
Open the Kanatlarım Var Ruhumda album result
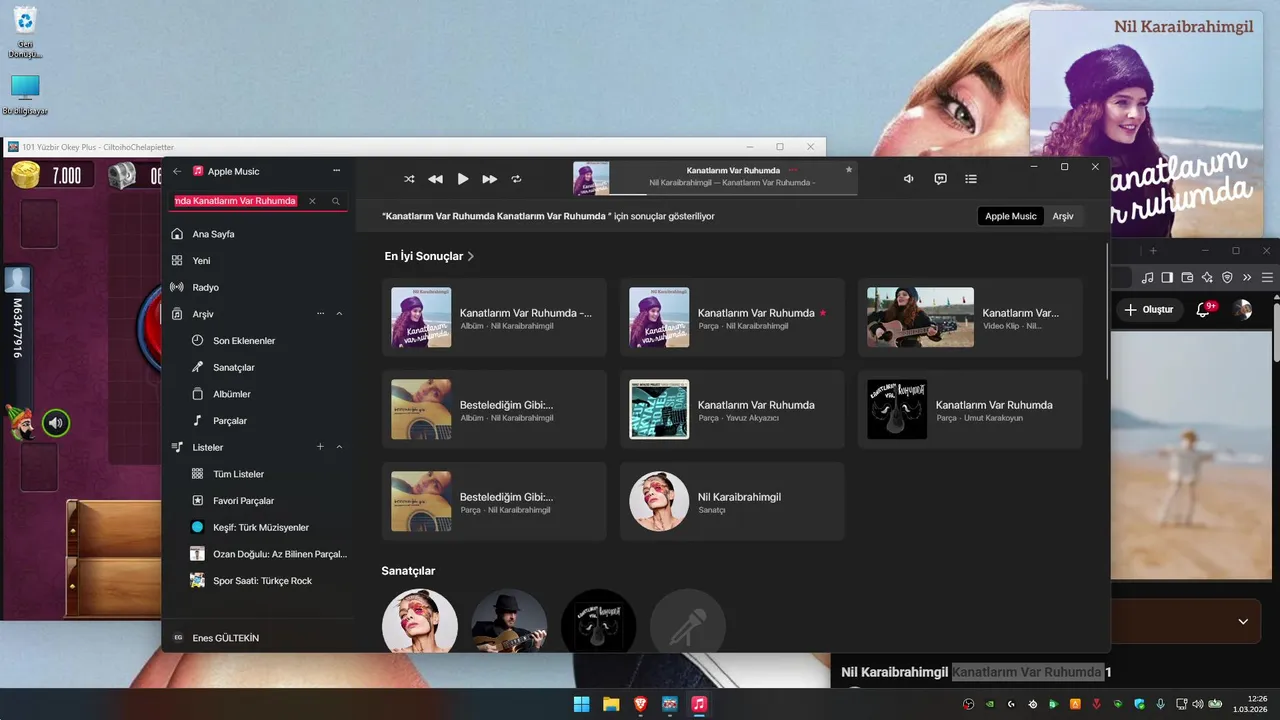point(494,317)
